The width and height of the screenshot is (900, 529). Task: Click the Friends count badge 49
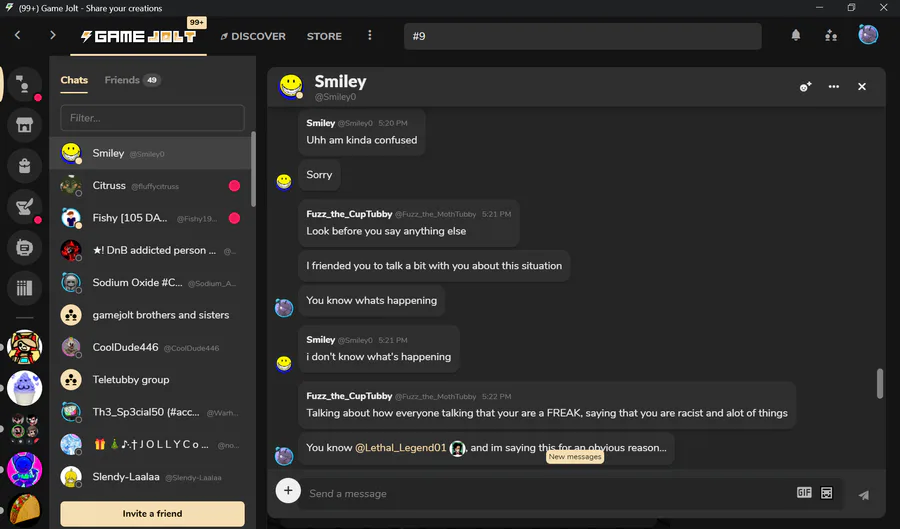tap(152, 80)
